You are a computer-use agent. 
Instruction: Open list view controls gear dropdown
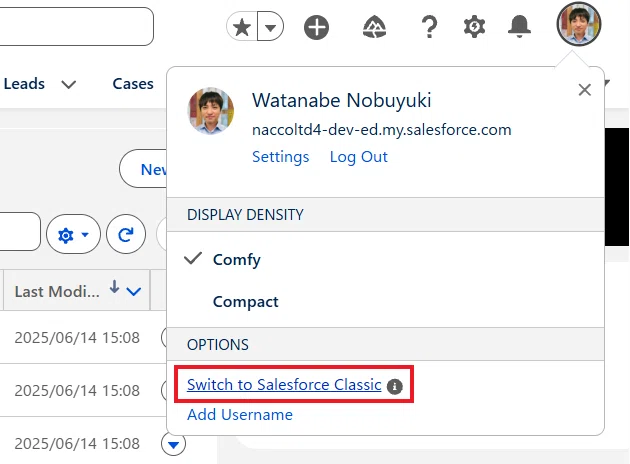(73, 234)
